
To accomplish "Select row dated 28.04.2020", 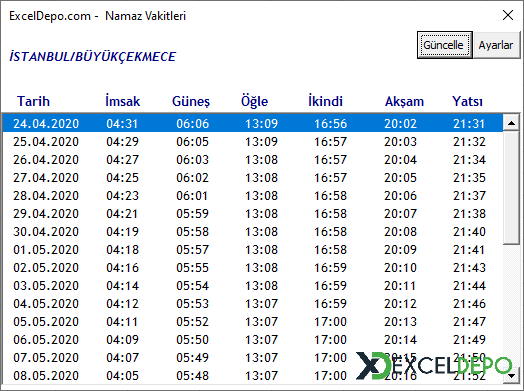I will coord(253,196).
